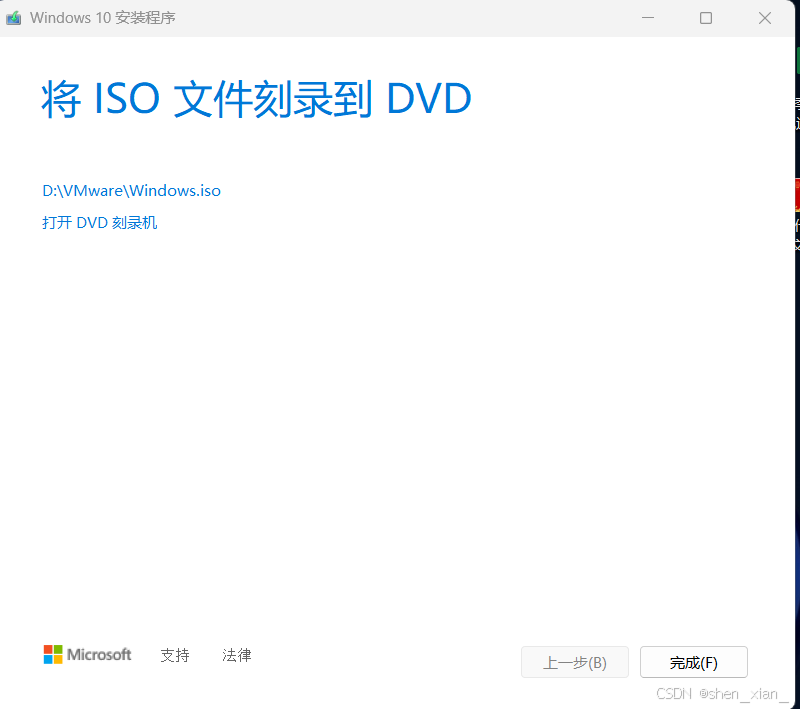Click the 上一步(B) back button
The height and width of the screenshot is (709, 800).
[x=575, y=663]
